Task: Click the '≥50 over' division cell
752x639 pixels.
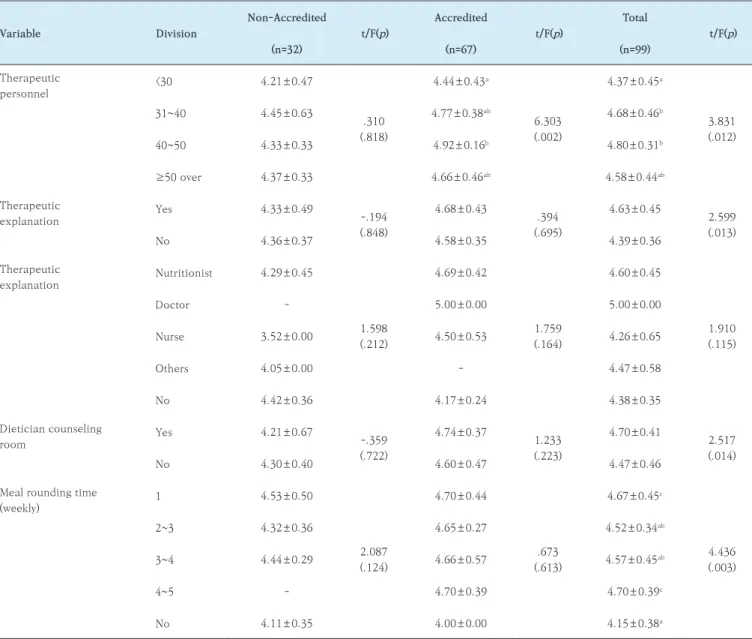Action: [178, 178]
